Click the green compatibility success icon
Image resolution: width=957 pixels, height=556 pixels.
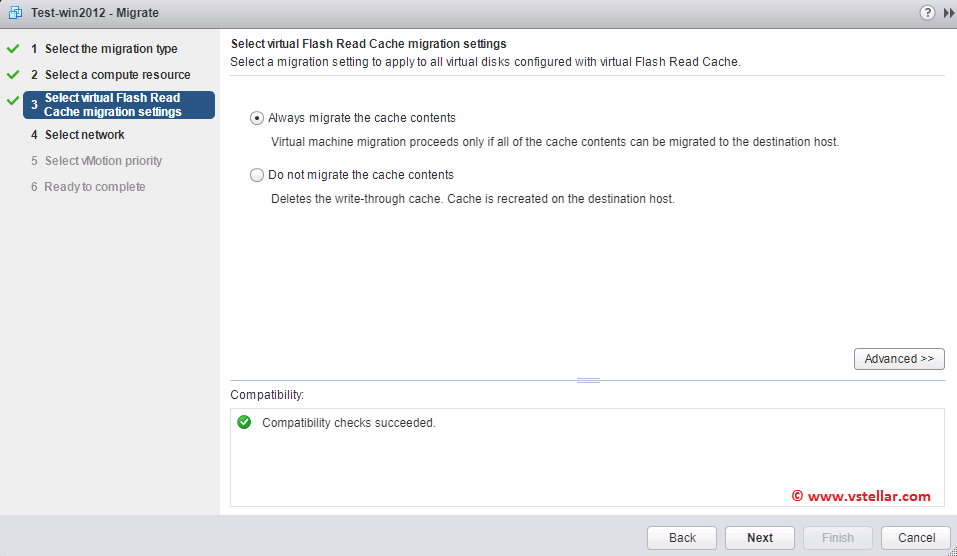244,423
